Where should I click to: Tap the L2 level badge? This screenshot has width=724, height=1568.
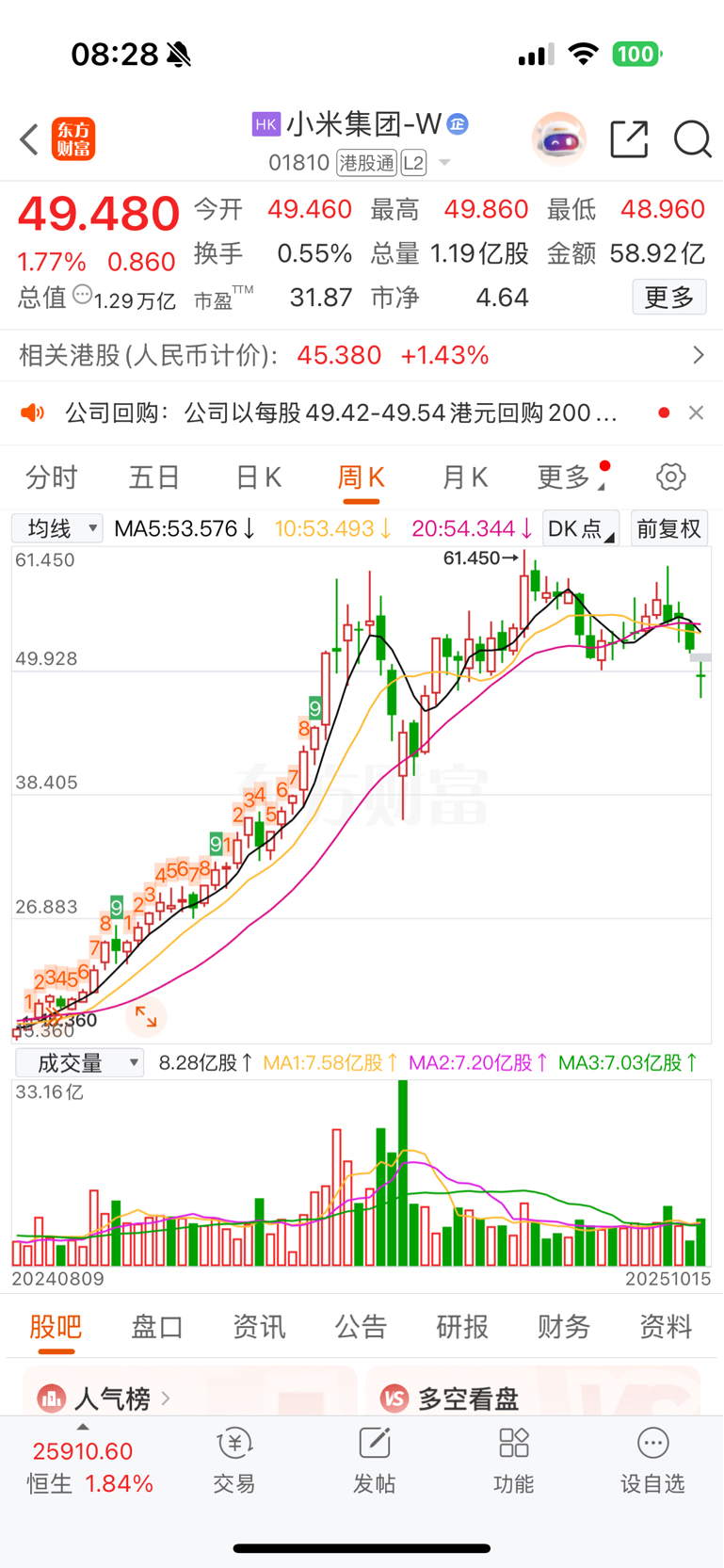click(x=413, y=163)
